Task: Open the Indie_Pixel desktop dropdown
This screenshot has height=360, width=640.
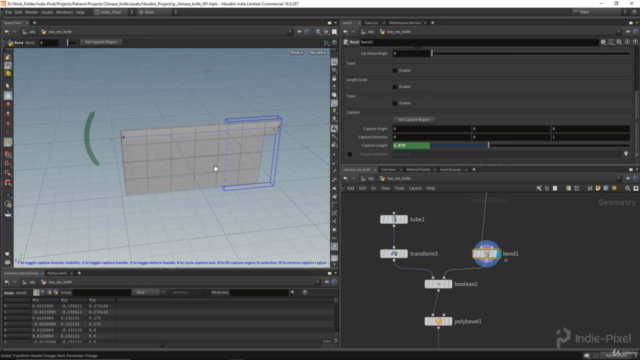Action: click(111, 12)
